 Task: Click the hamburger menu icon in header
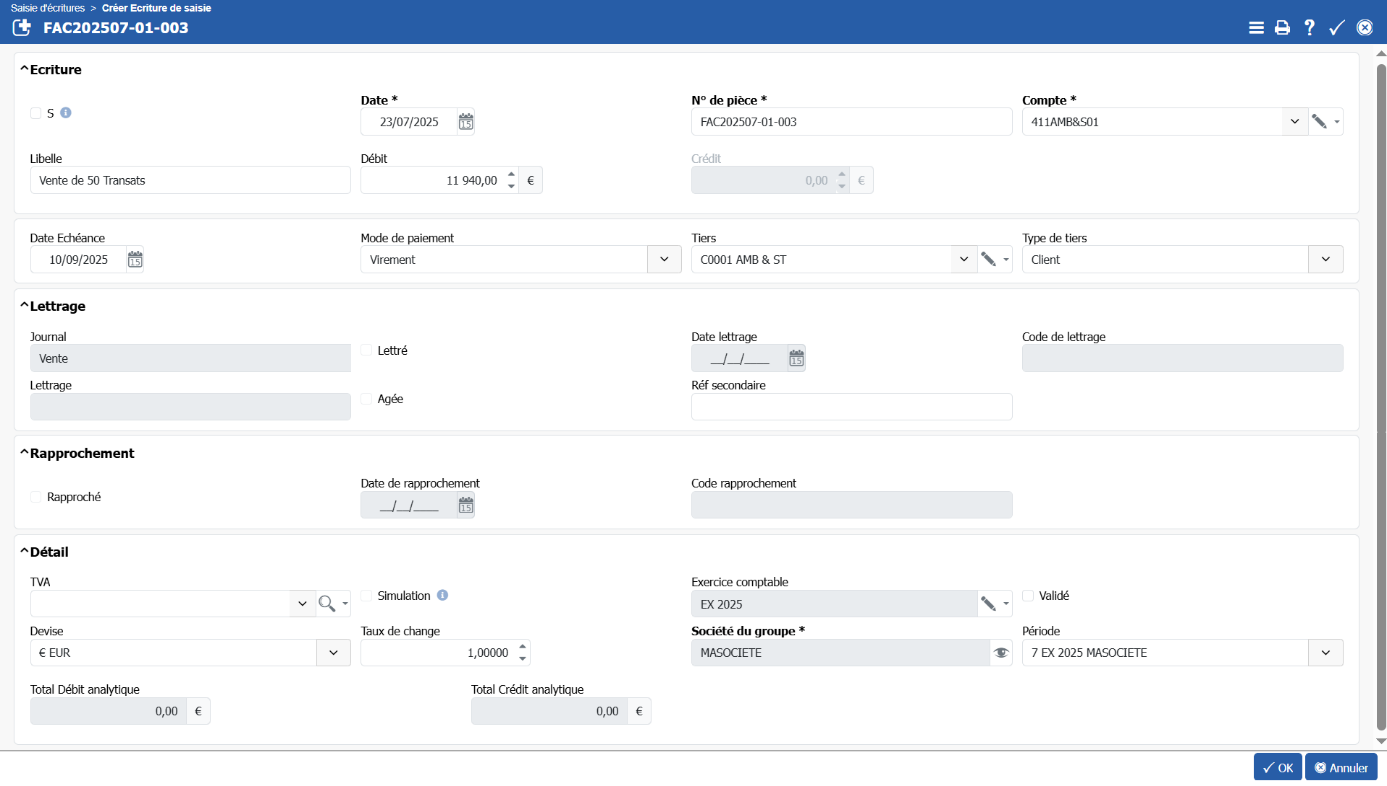coord(1256,28)
